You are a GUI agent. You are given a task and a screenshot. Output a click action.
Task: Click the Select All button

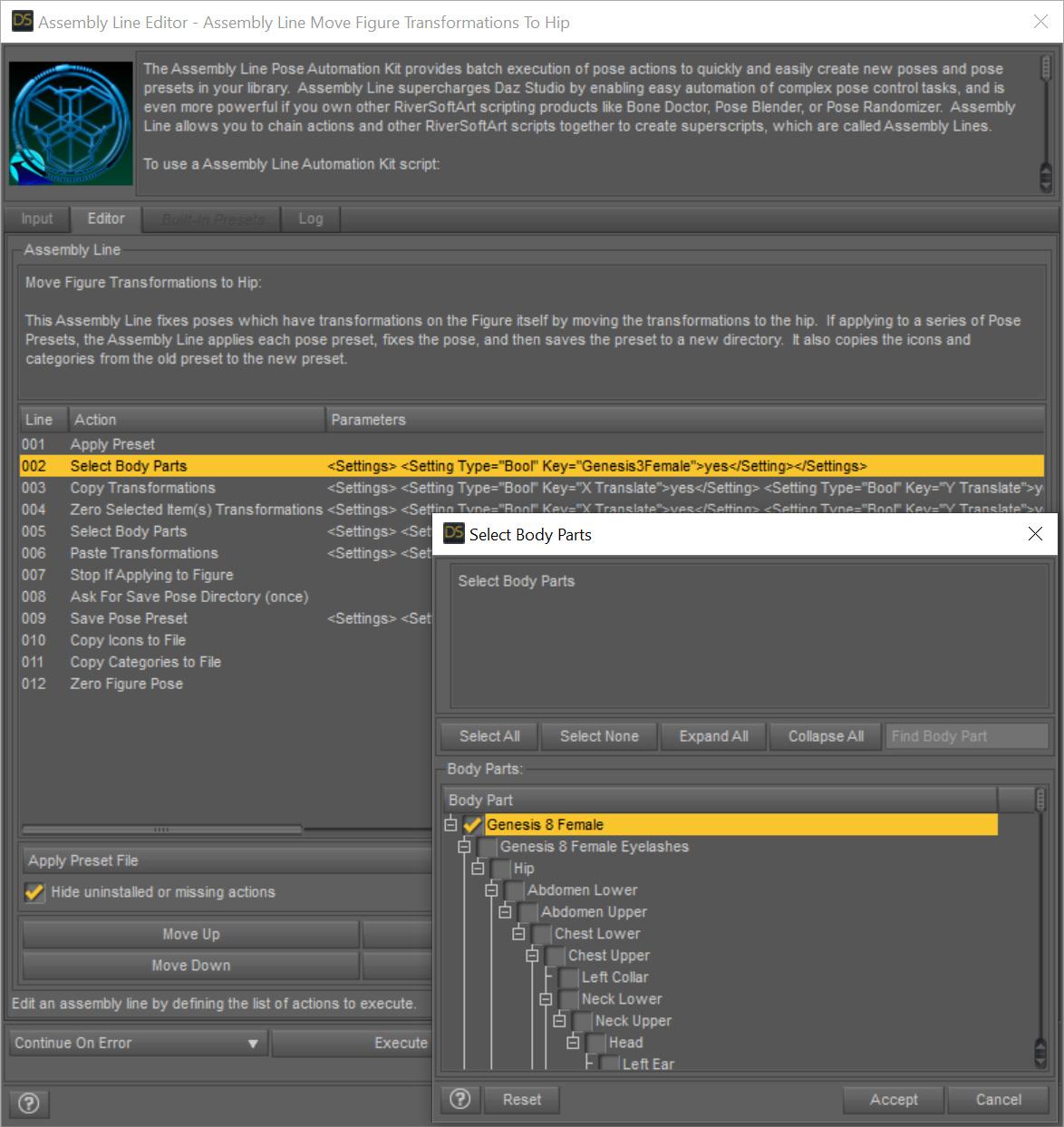click(489, 736)
